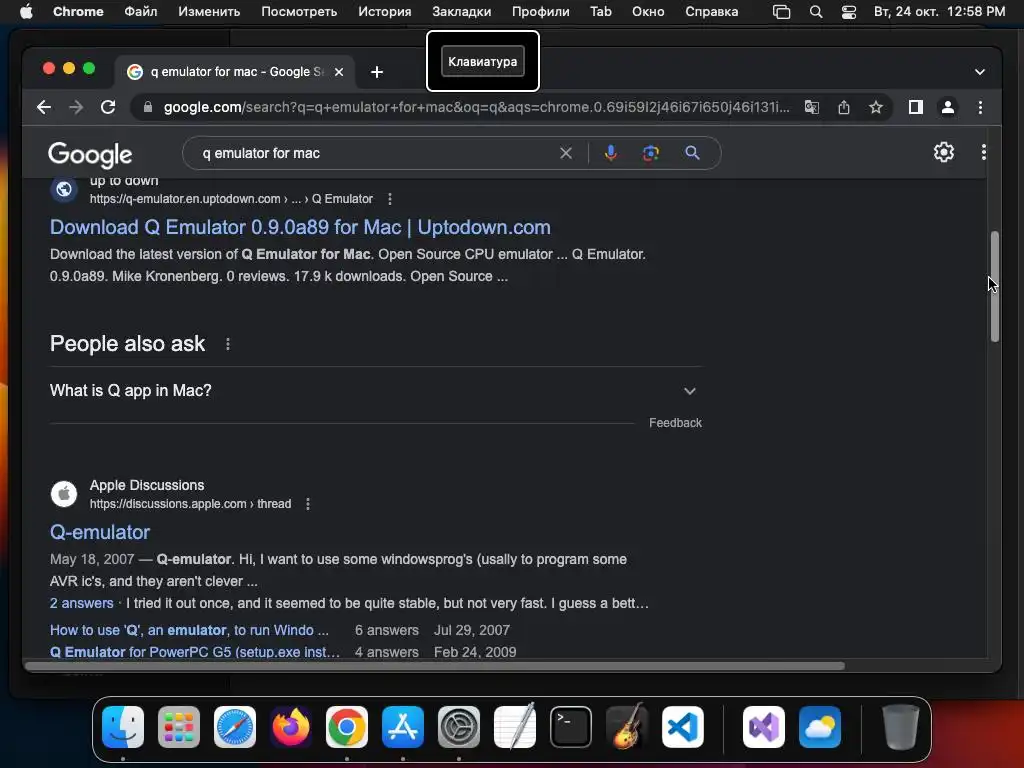The width and height of the screenshot is (1024, 768).
Task: Open the Trash in the Dock
Action: click(901, 727)
